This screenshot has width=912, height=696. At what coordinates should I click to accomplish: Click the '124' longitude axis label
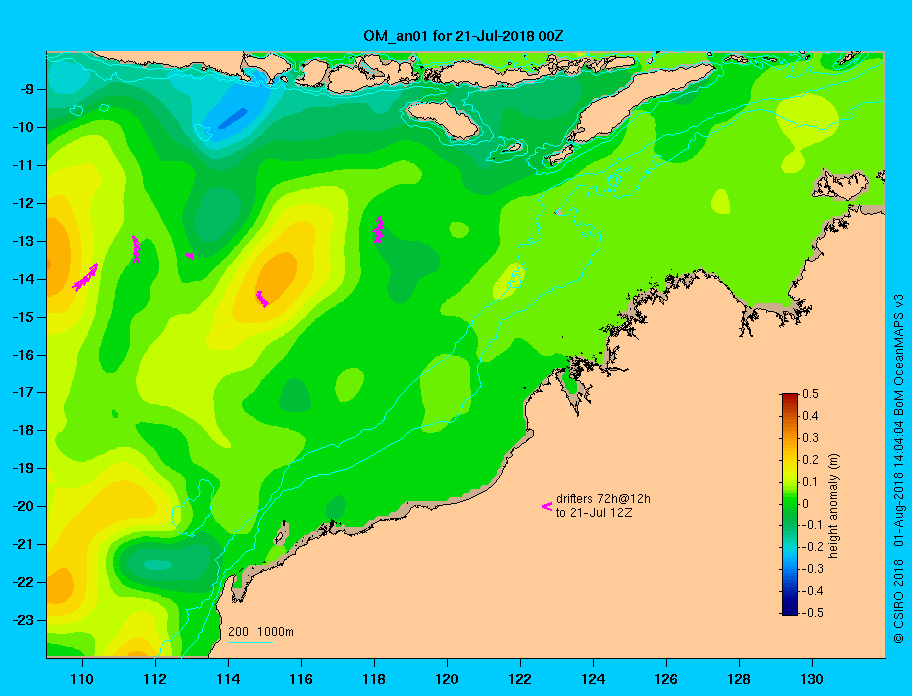[593, 679]
